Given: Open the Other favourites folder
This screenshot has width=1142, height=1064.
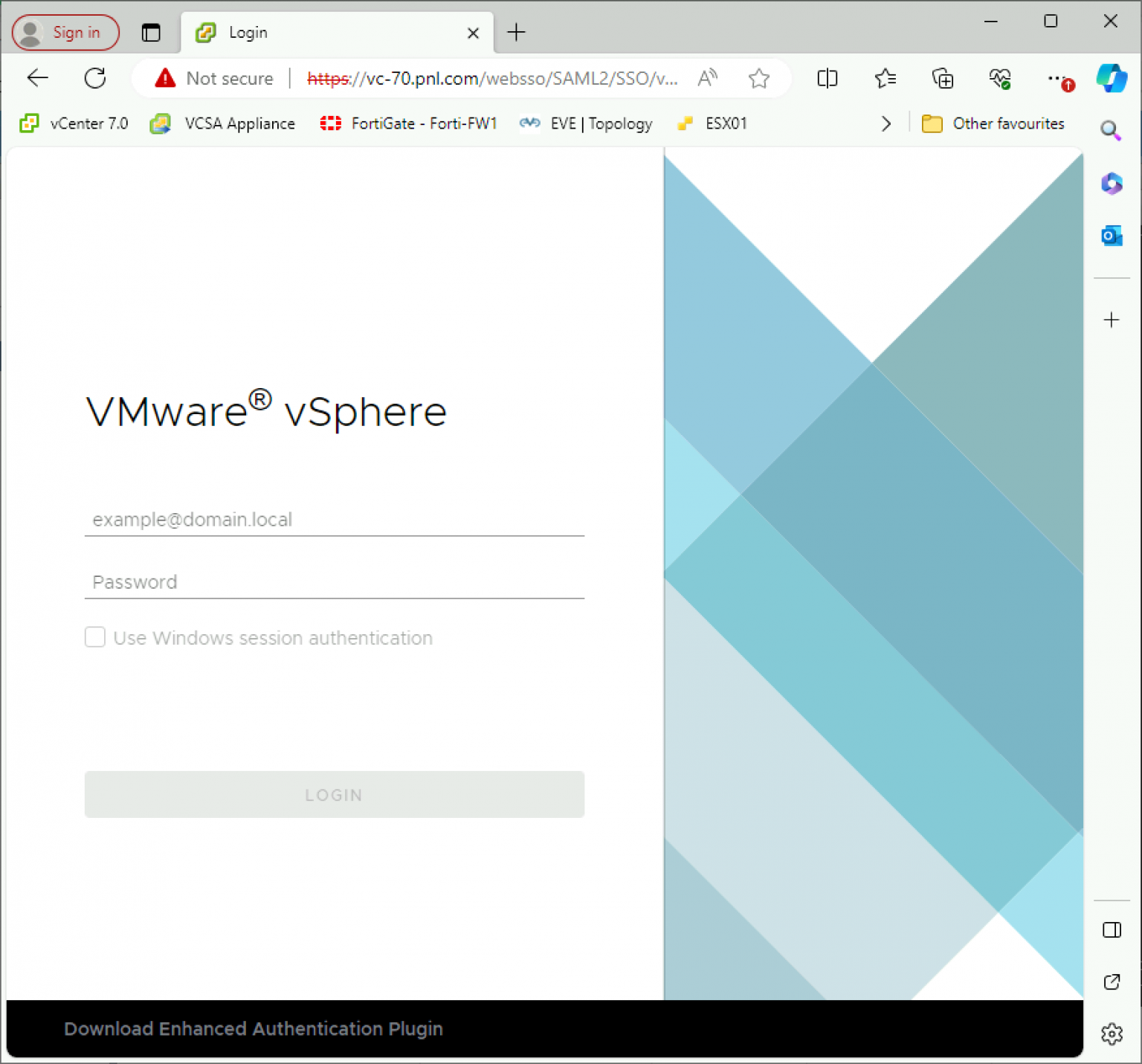Looking at the screenshot, I should [993, 123].
